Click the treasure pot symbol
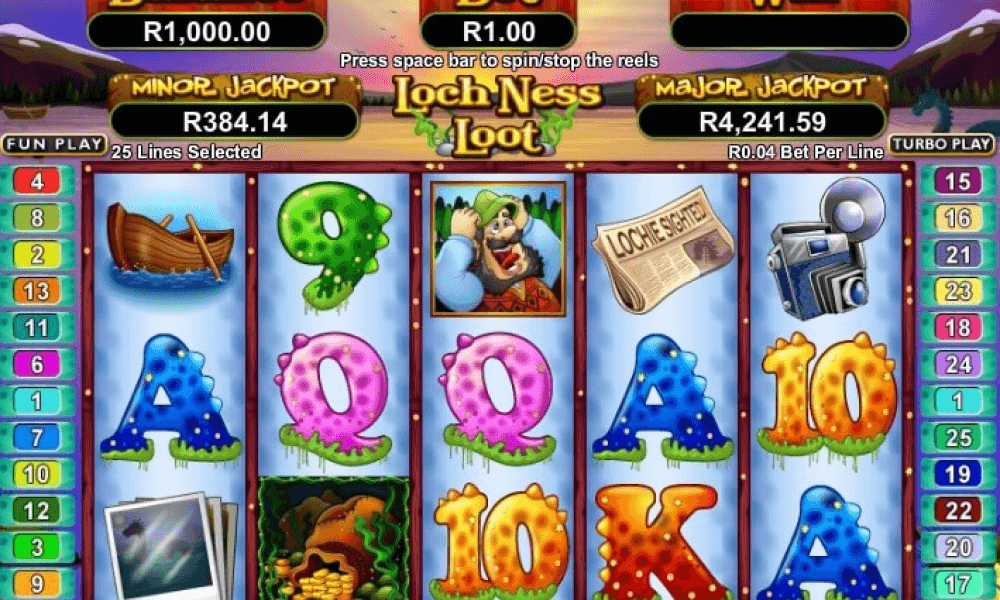The height and width of the screenshot is (600, 1000). 334,539
